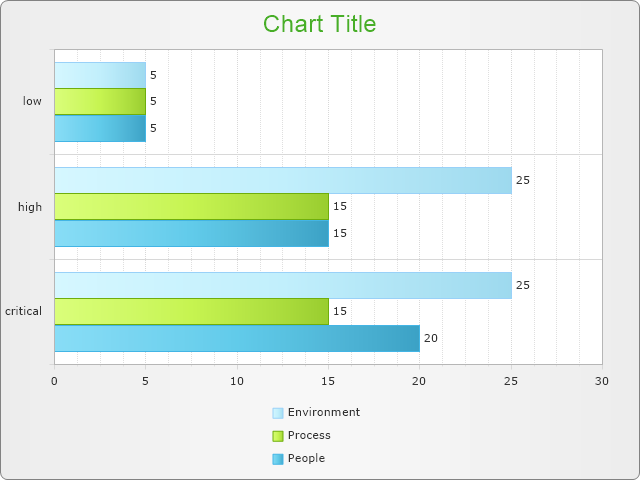Select the People bar in high group

(x=191, y=233)
